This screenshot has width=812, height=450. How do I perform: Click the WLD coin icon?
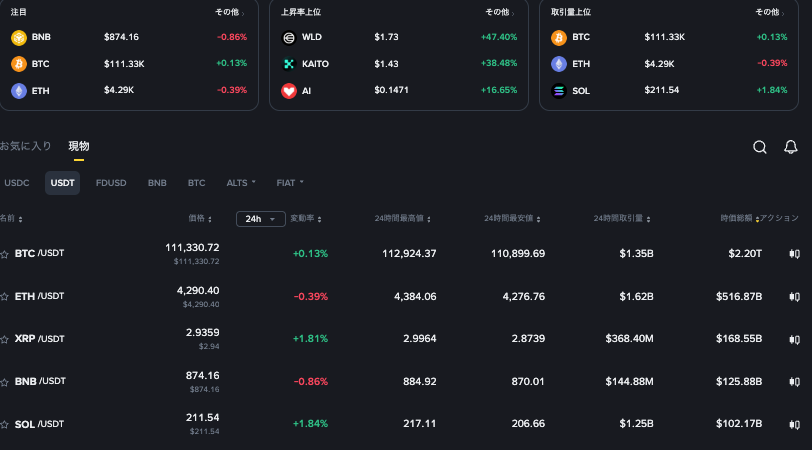point(289,37)
